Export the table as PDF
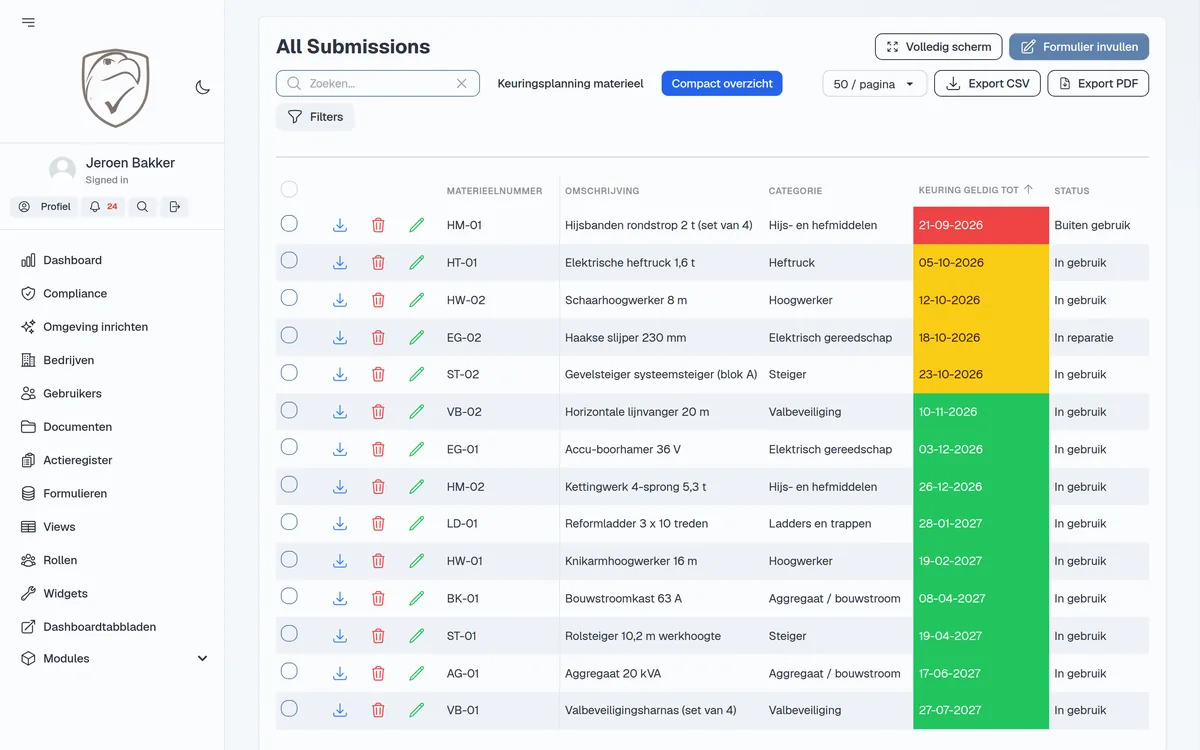Image resolution: width=1200 pixels, height=750 pixels. 1098,84
